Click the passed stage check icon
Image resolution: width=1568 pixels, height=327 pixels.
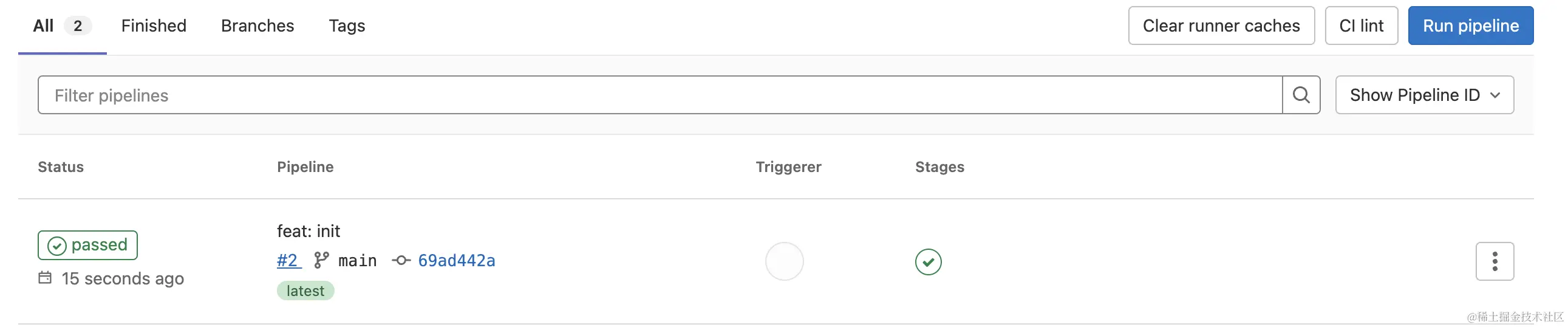tap(928, 262)
